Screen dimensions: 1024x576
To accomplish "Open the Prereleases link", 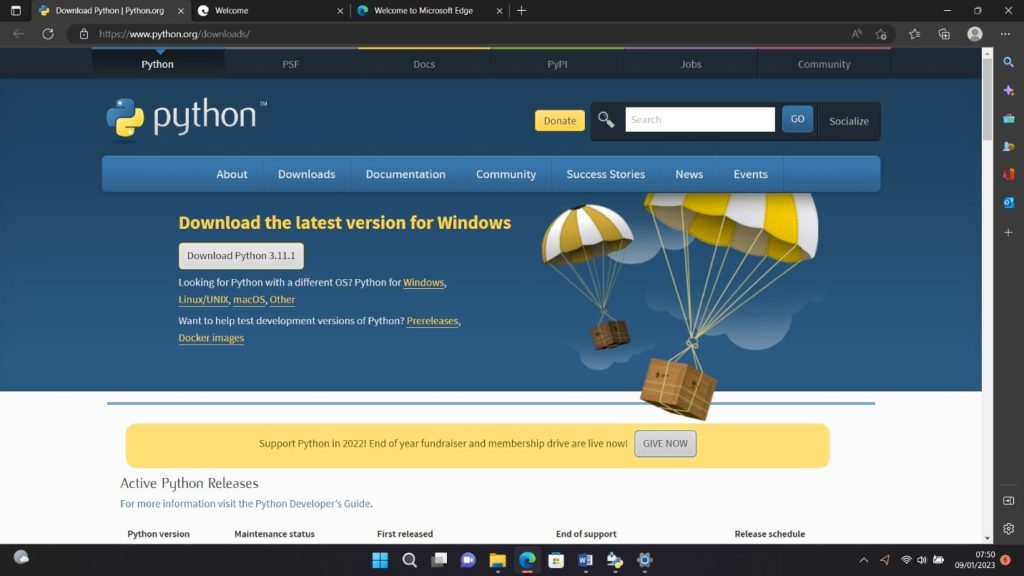I will (x=432, y=320).
